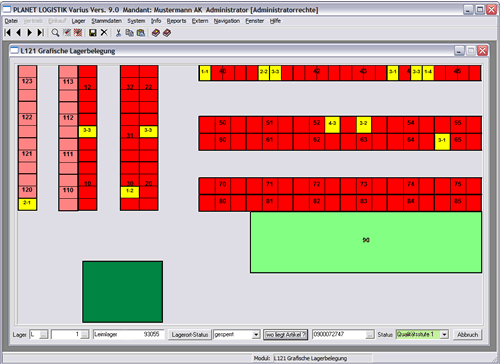This screenshot has width=500, height=364.
Task: Select the large light green area 90
Action: point(366,242)
